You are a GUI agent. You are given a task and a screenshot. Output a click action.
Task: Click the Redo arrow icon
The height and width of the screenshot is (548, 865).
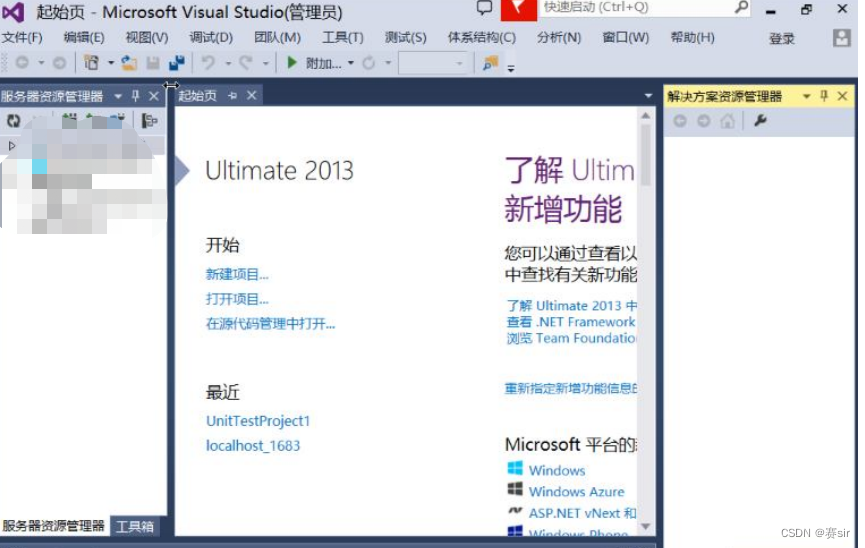tap(246, 62)
